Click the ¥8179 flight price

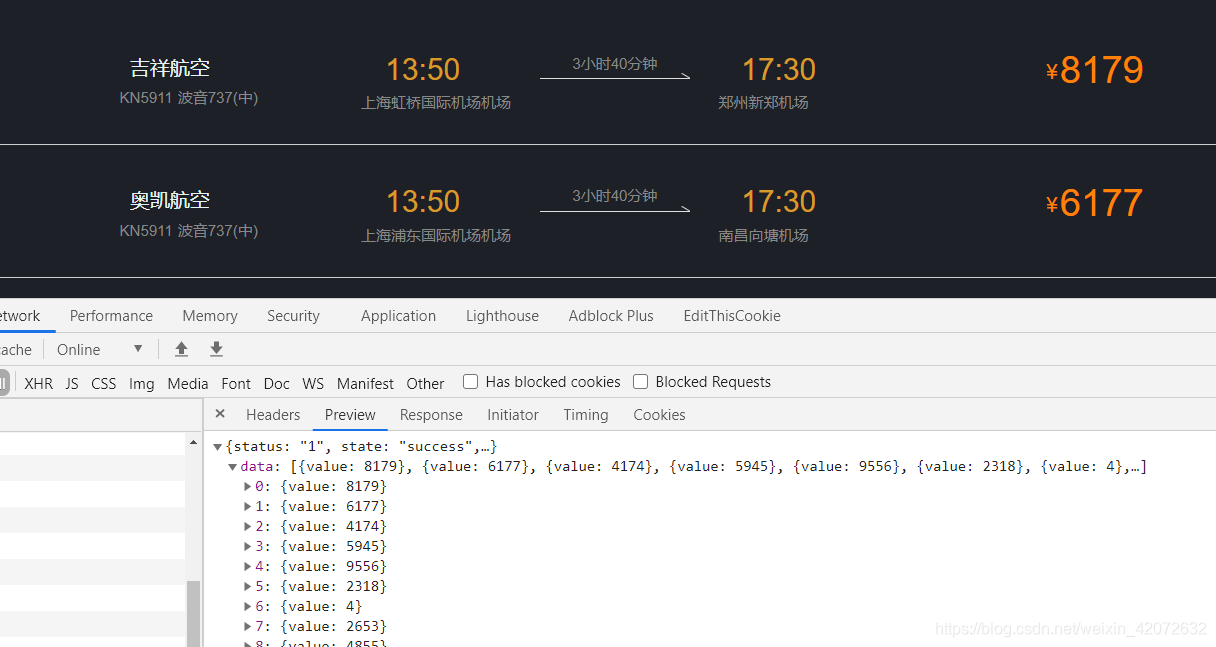point(1094,70)
